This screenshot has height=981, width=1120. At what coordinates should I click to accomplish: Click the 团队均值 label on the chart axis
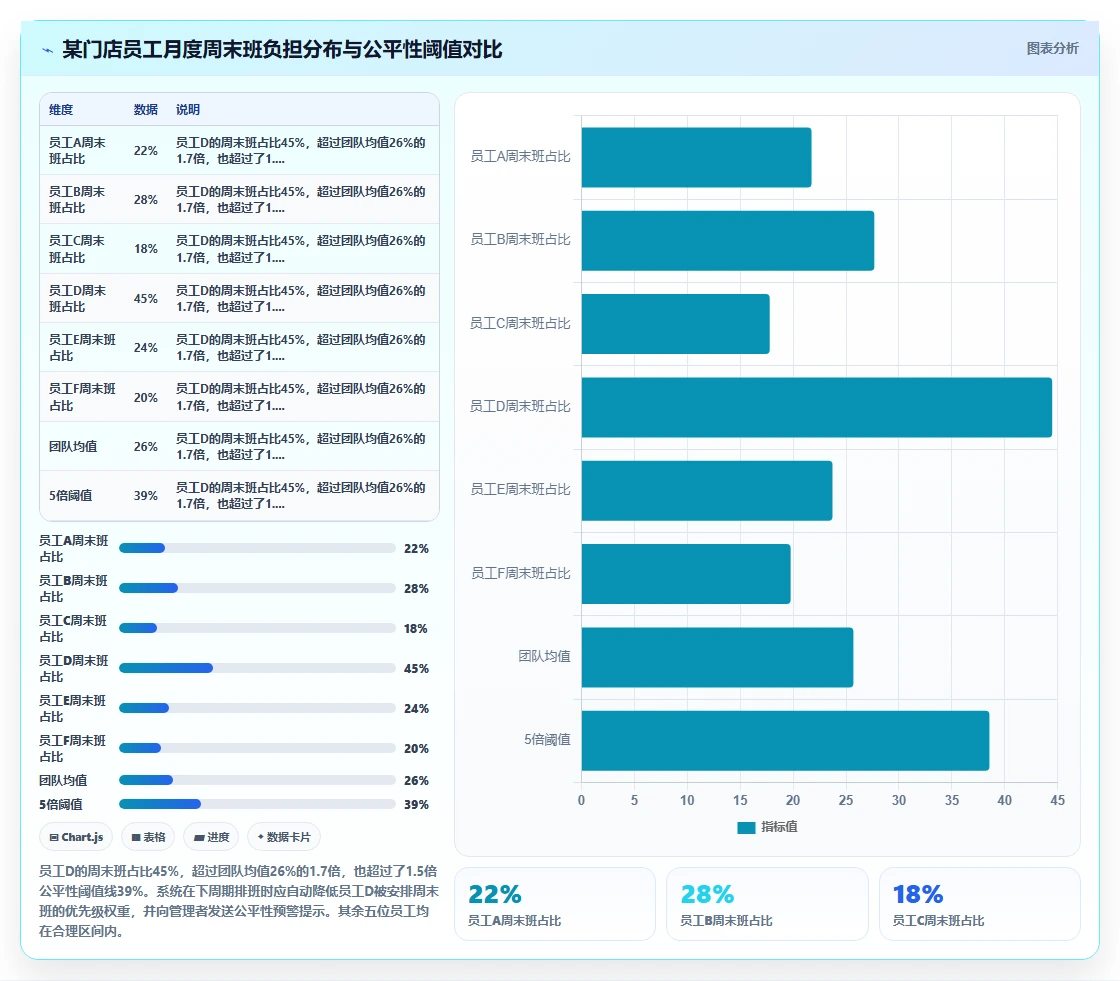544,656
